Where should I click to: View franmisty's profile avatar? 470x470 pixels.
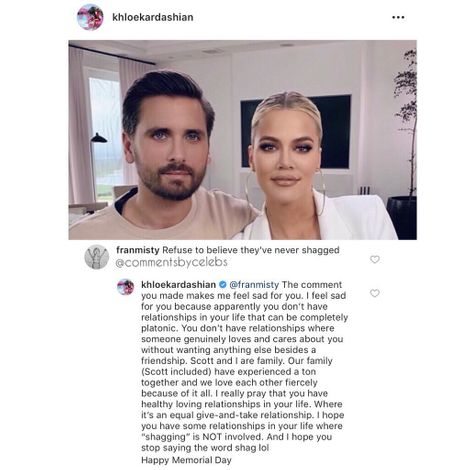tap(97, 257)
